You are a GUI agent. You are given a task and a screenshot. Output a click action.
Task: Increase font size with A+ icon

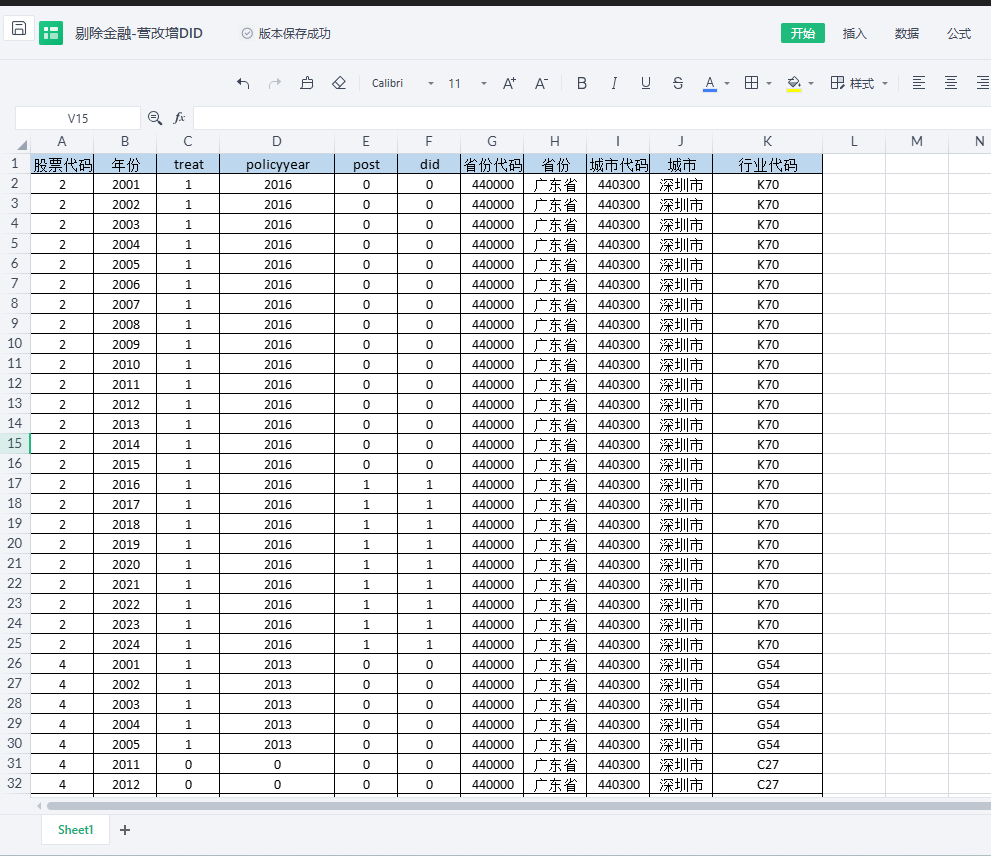509,84
